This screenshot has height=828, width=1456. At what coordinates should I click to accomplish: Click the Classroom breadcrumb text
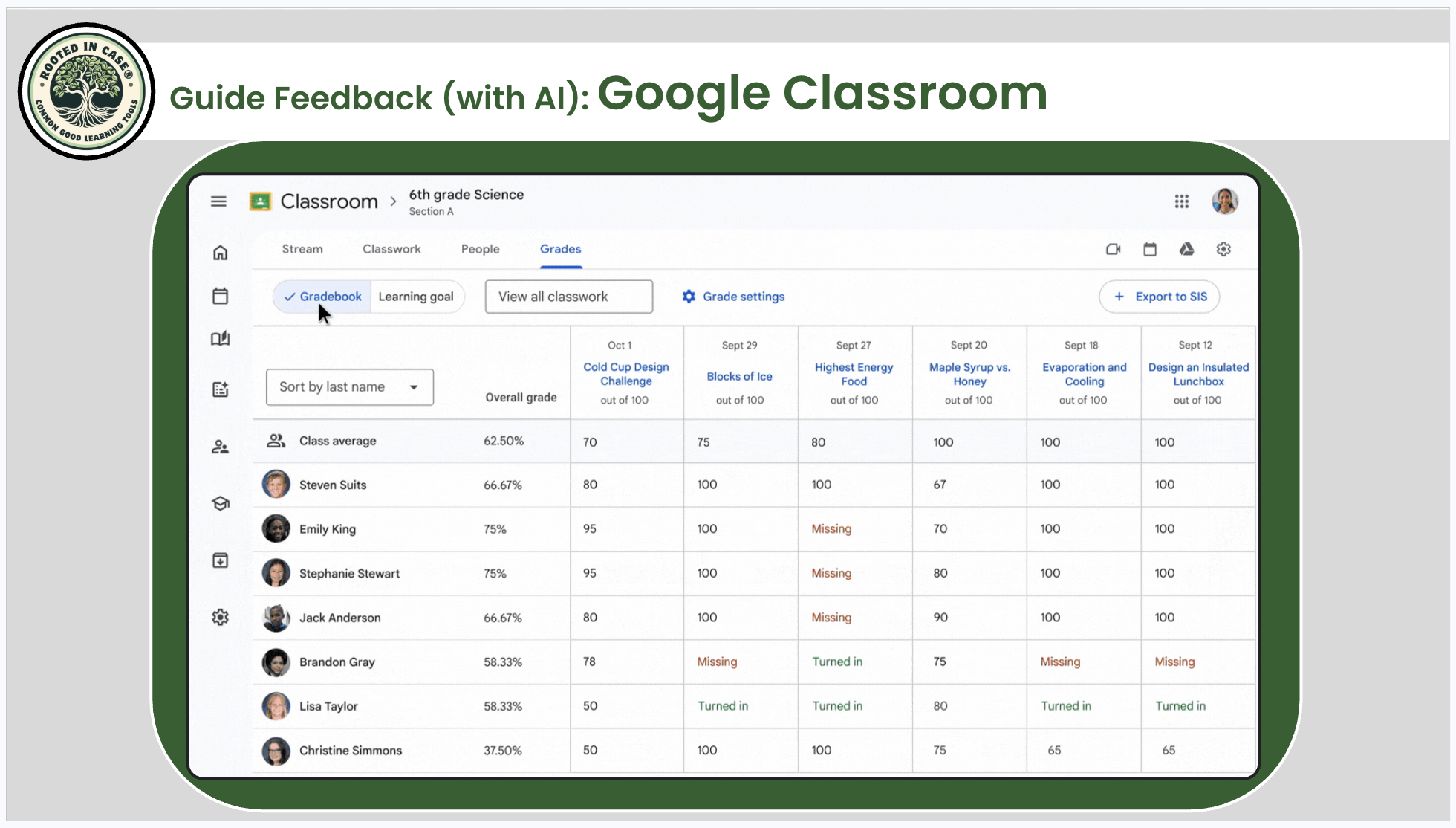[329, 201]
